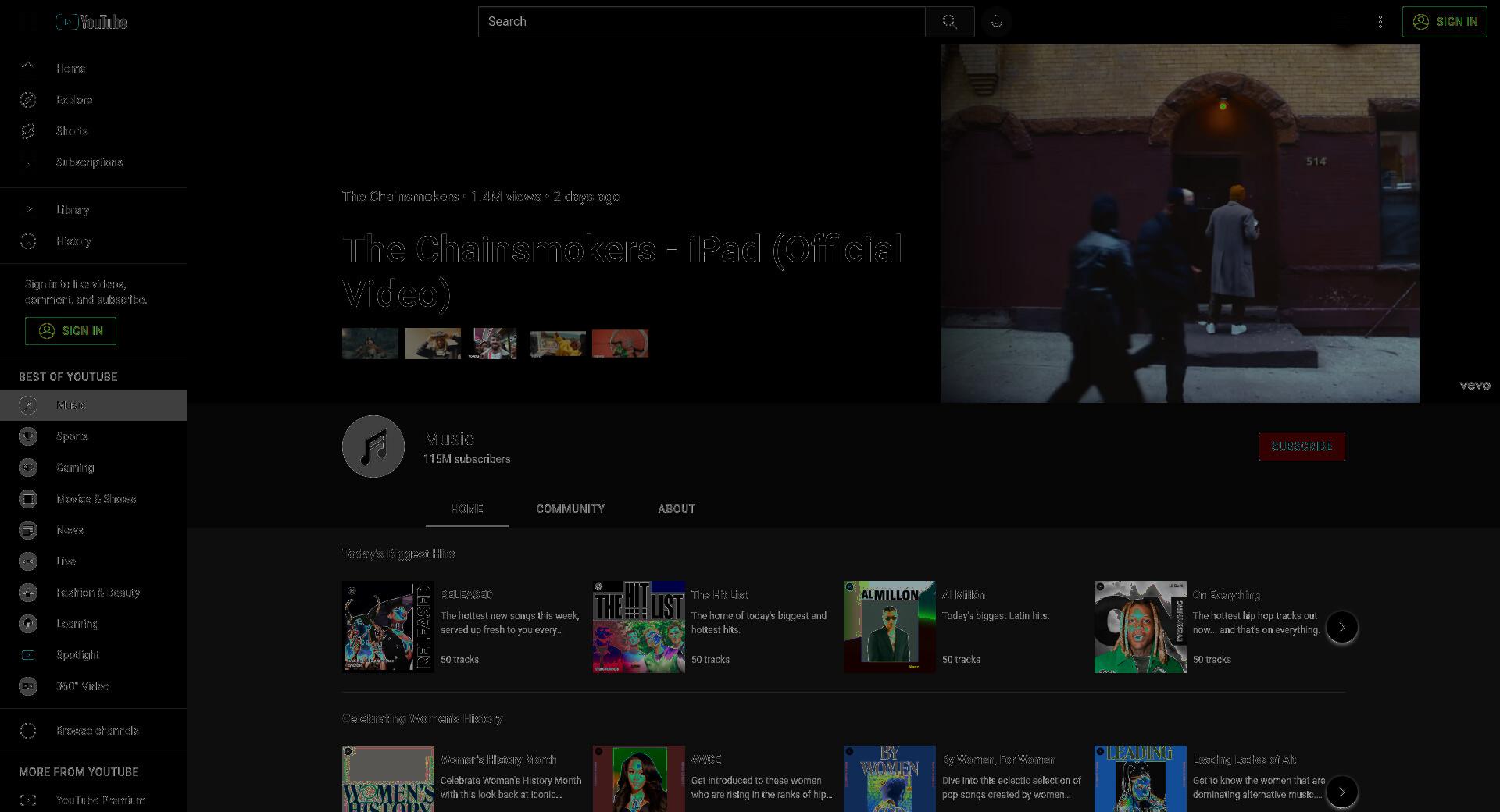Play the featured Chainsmokers video preview

pos(1180,223)
